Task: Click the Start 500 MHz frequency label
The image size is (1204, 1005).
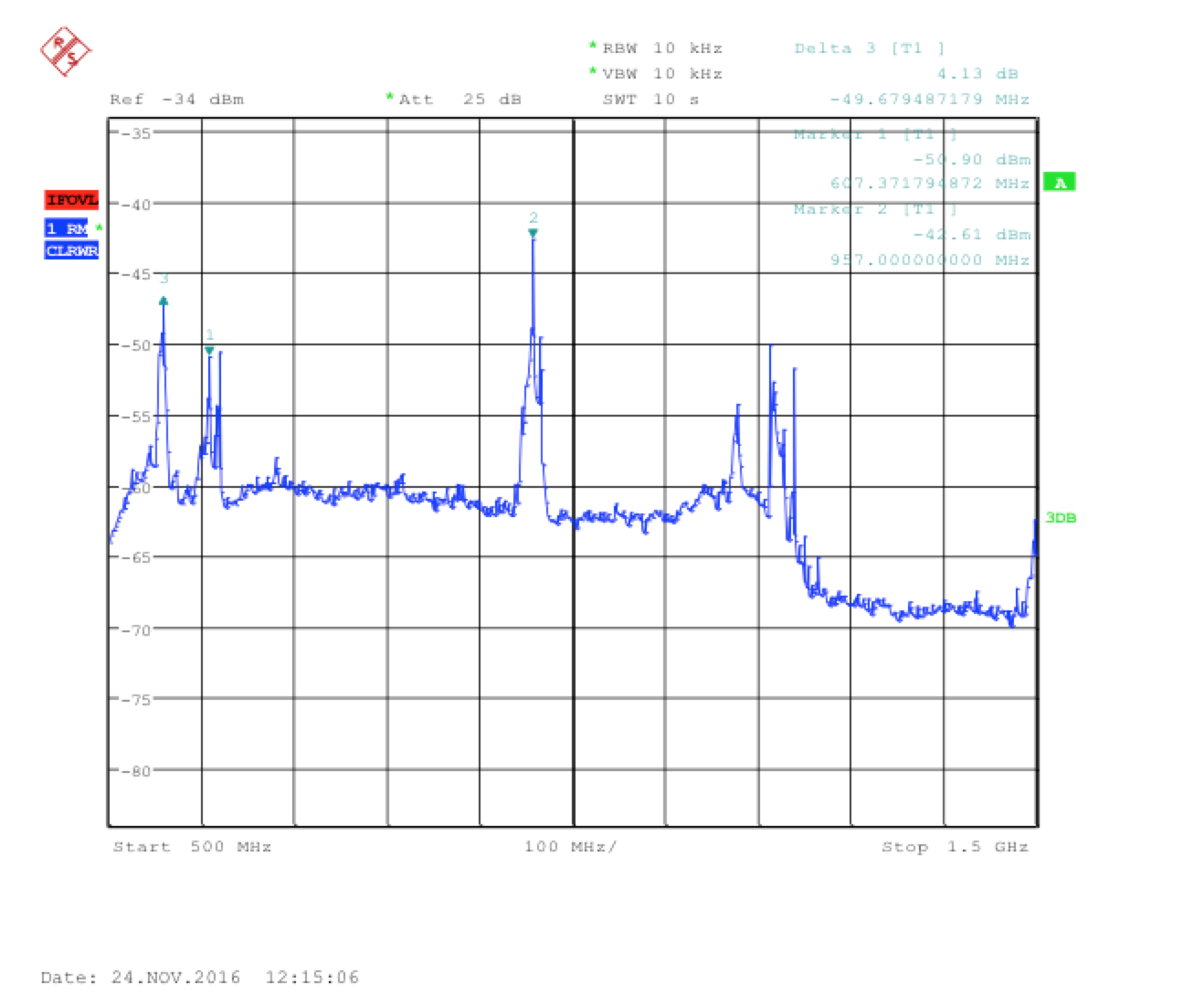Action: point(192,847)
